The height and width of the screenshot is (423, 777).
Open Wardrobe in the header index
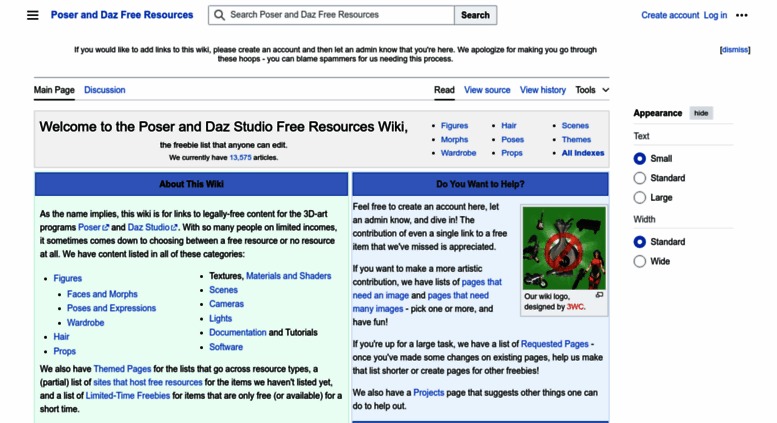tap(458, 153)
